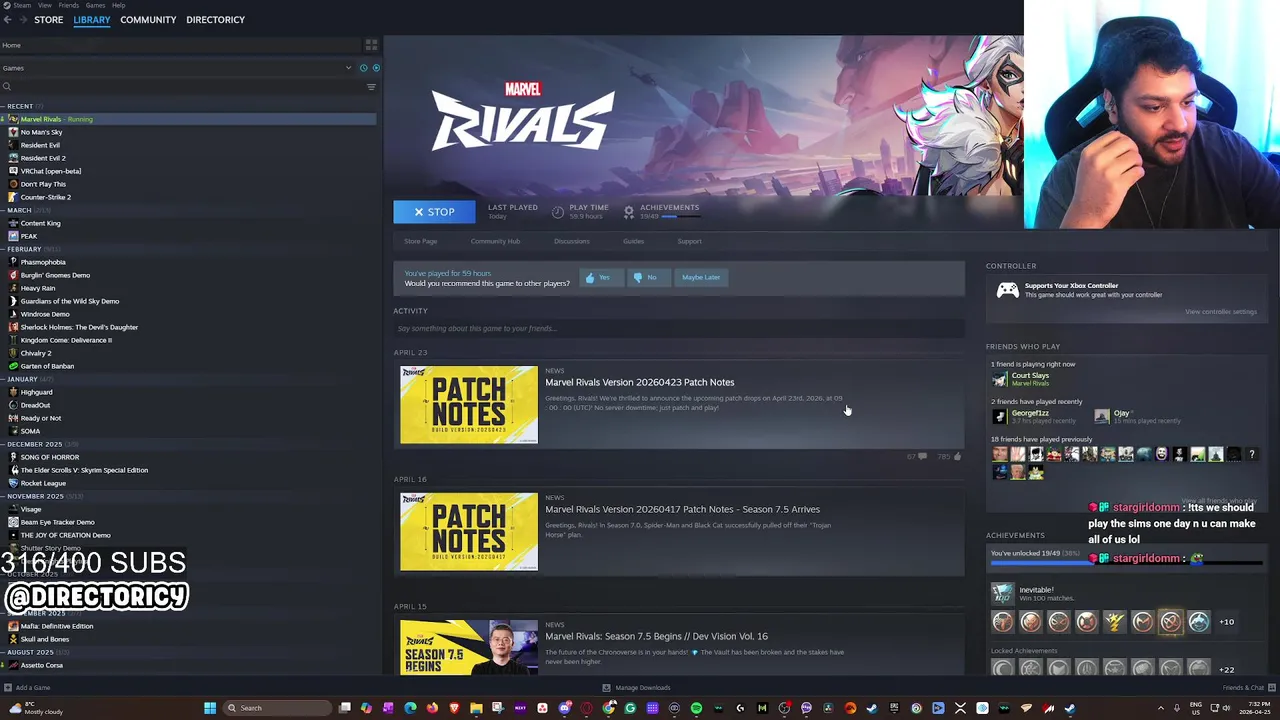Viewport: 1280px width, 720px height.
Task: Open the Windows Start button
Action: coord(210,708)
